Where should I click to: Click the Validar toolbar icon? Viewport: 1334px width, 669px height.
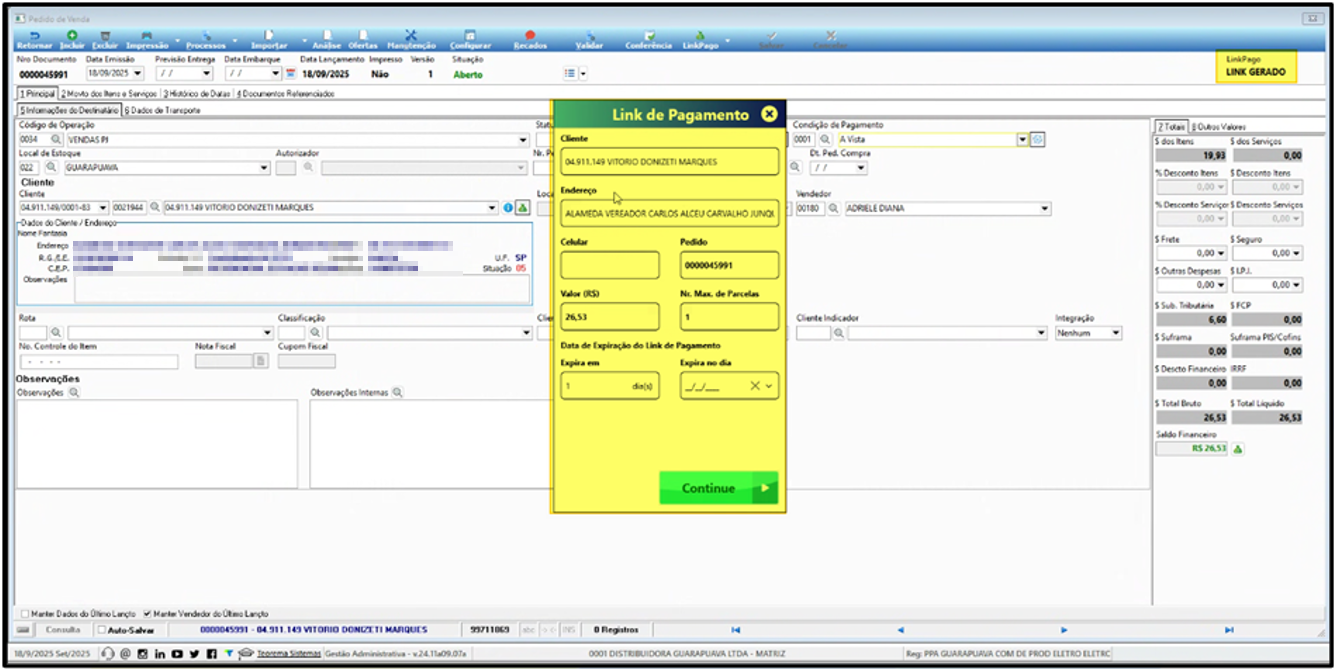pos(589,39)
